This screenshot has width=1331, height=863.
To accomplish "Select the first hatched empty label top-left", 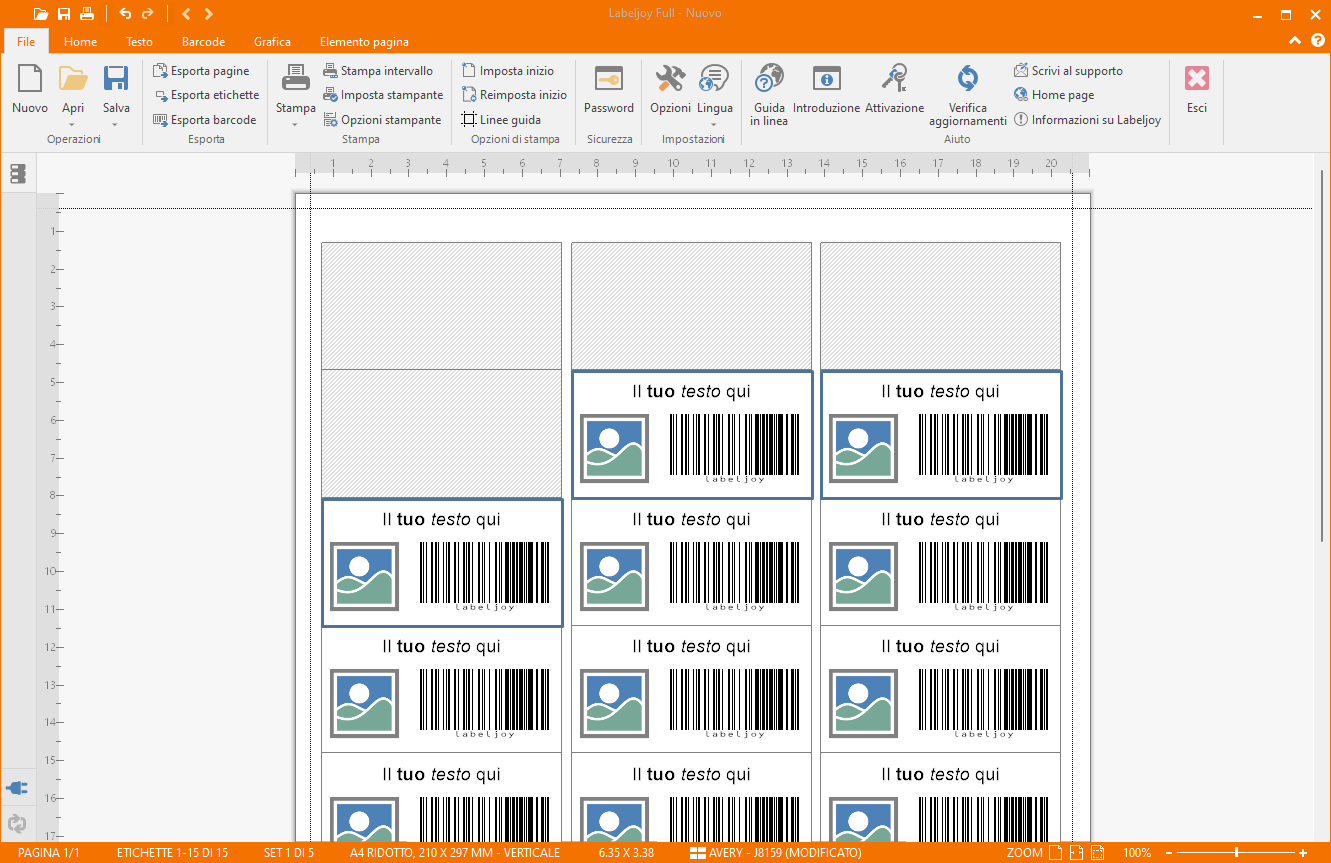I will [442, 306].
